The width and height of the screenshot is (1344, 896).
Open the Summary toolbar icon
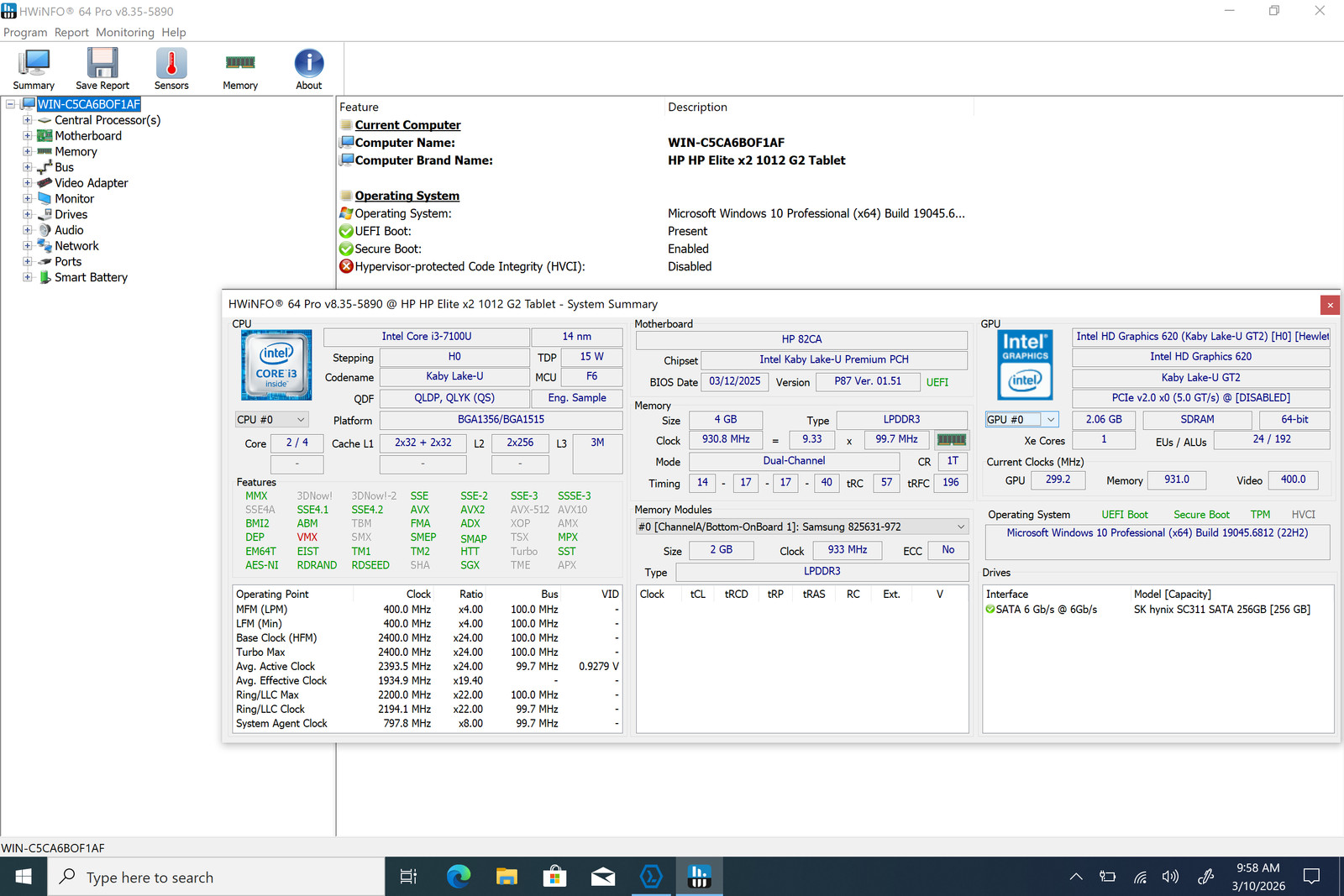(x=34, y=69)
